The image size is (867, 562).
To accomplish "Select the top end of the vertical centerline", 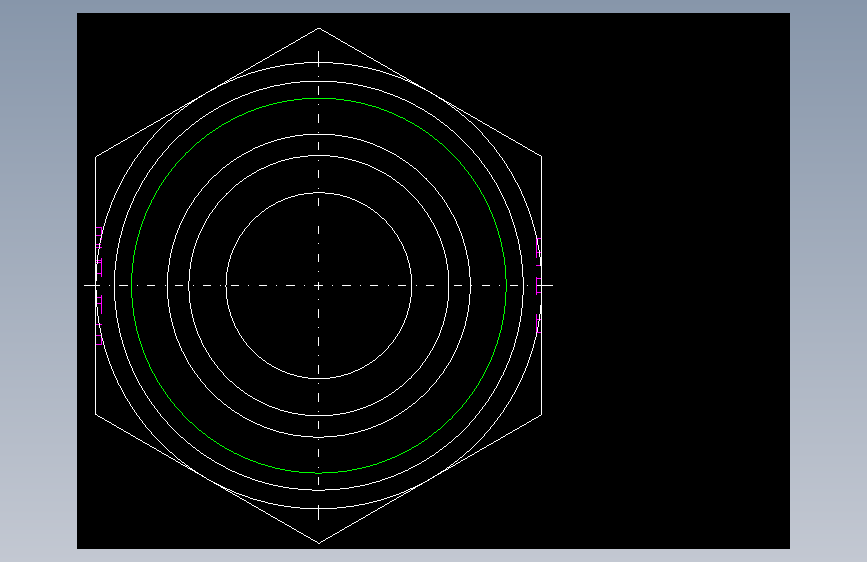I will 318,53.
